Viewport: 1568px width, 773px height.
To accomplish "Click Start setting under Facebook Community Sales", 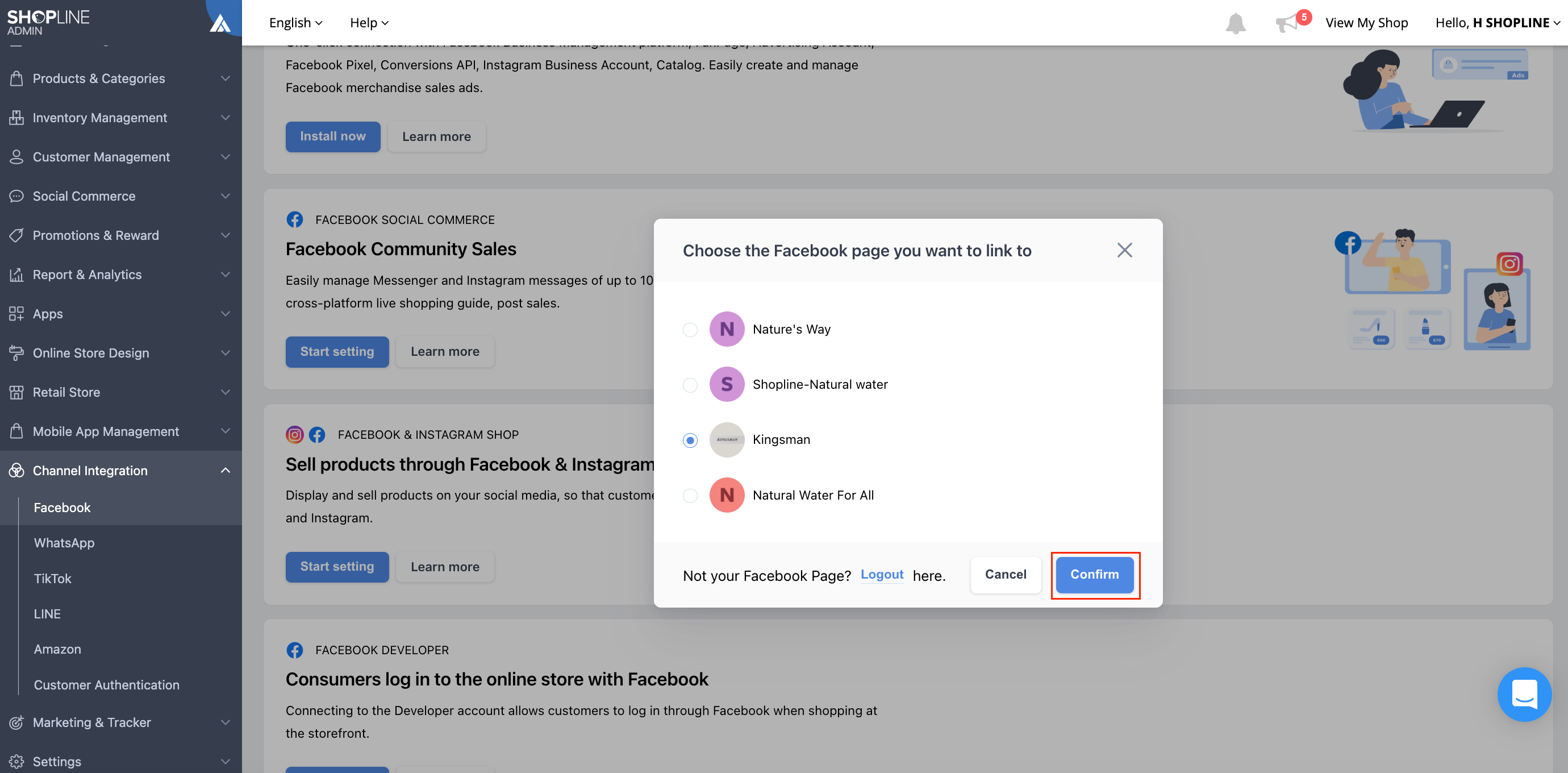I will (x=337, y=351).
